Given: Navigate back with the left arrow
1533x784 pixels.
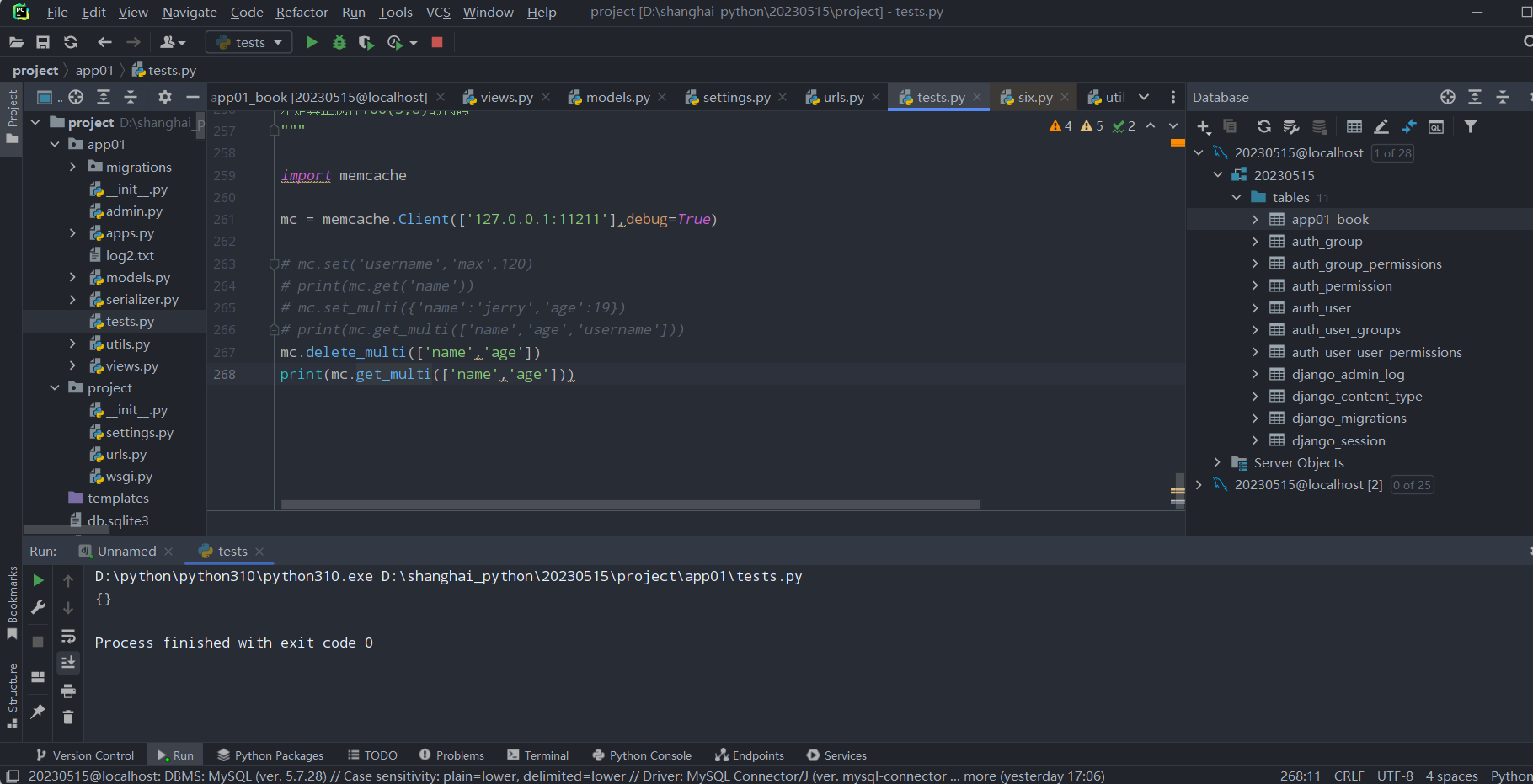Looking at the screenshot, I should (x=104, y=42).
